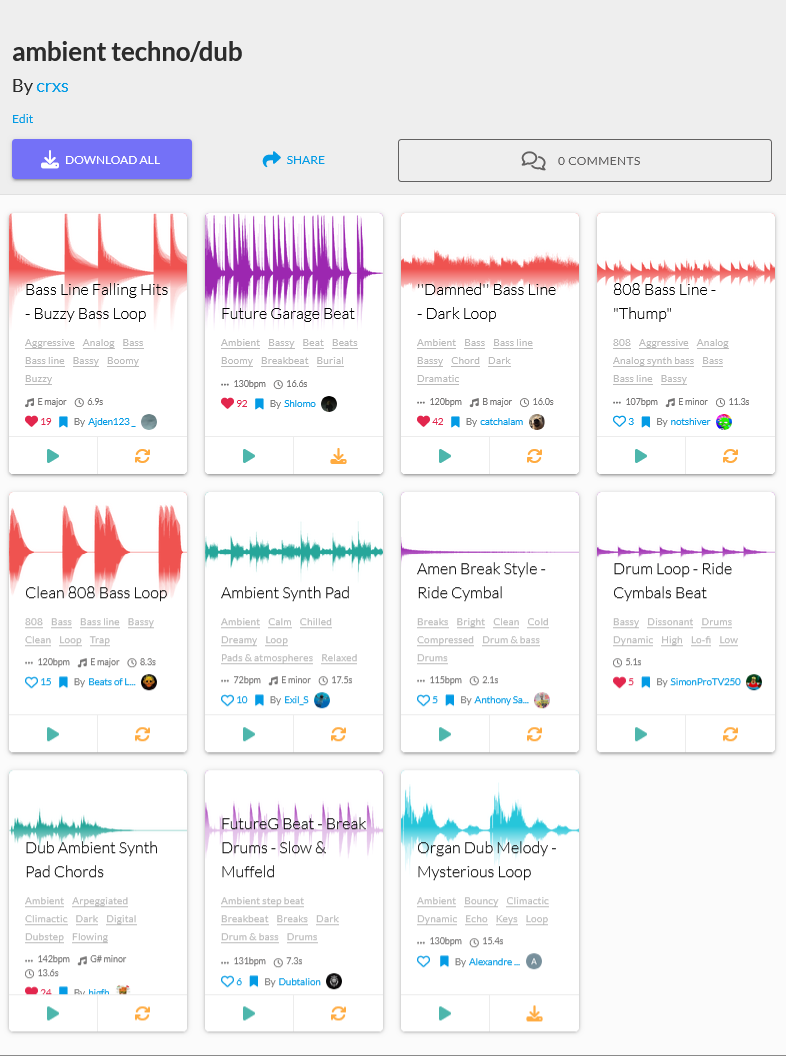The image size is (786, 1056).
Task: Like the 808 Bass Line Thump loop
Action: 619,422
